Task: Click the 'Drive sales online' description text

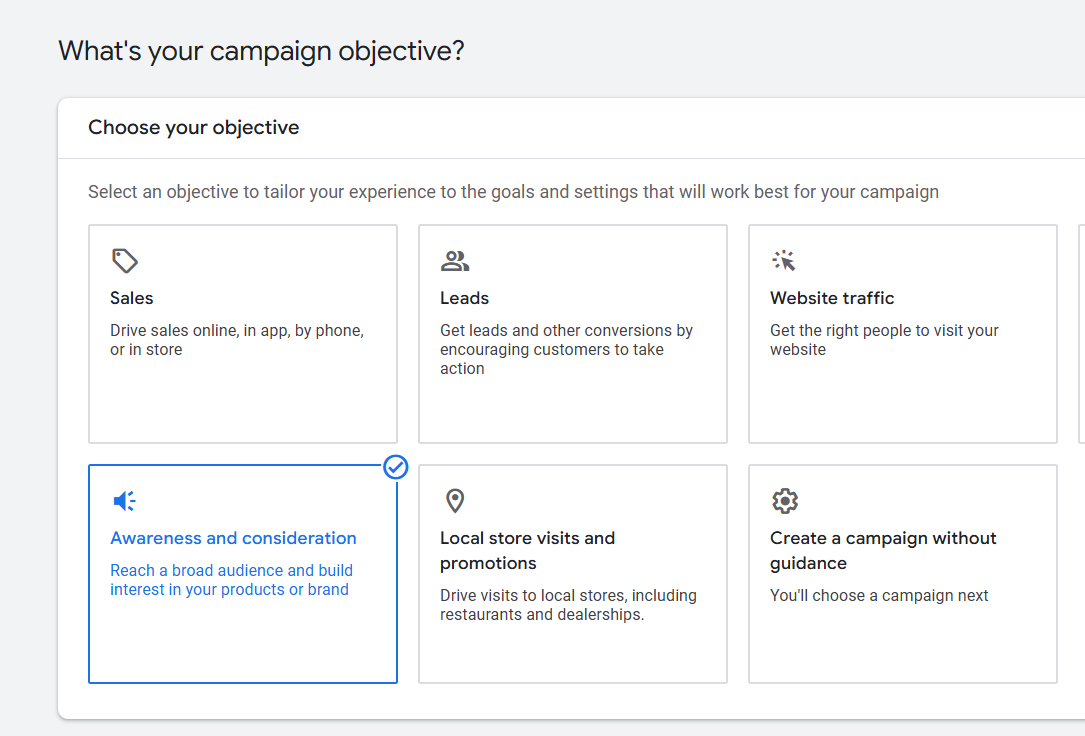Action: click(236, 340)
